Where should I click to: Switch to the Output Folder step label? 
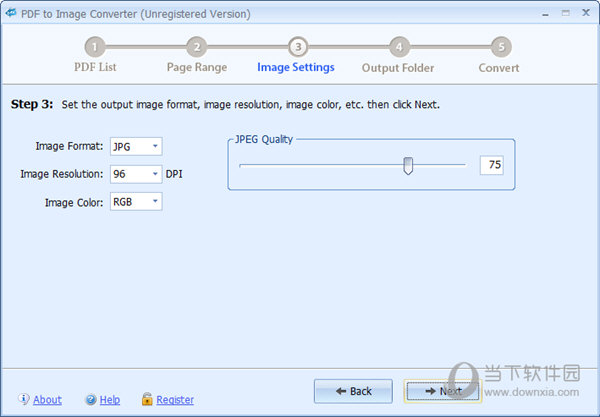coord(398,68)
